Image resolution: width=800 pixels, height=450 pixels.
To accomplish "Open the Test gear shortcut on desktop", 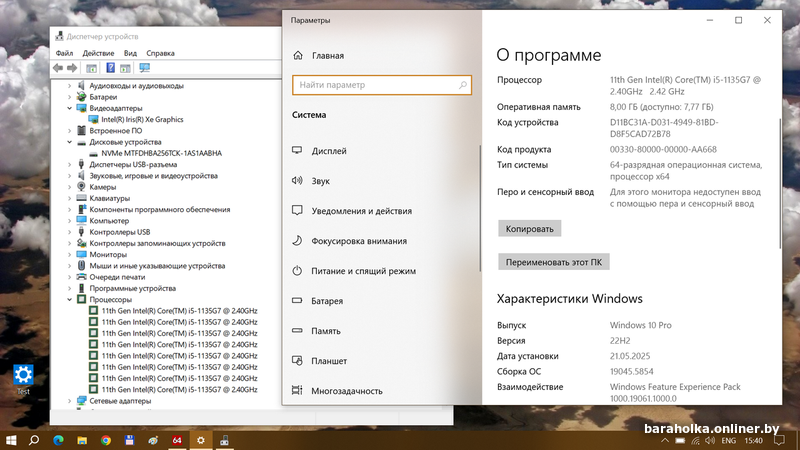I will (23, 380).
